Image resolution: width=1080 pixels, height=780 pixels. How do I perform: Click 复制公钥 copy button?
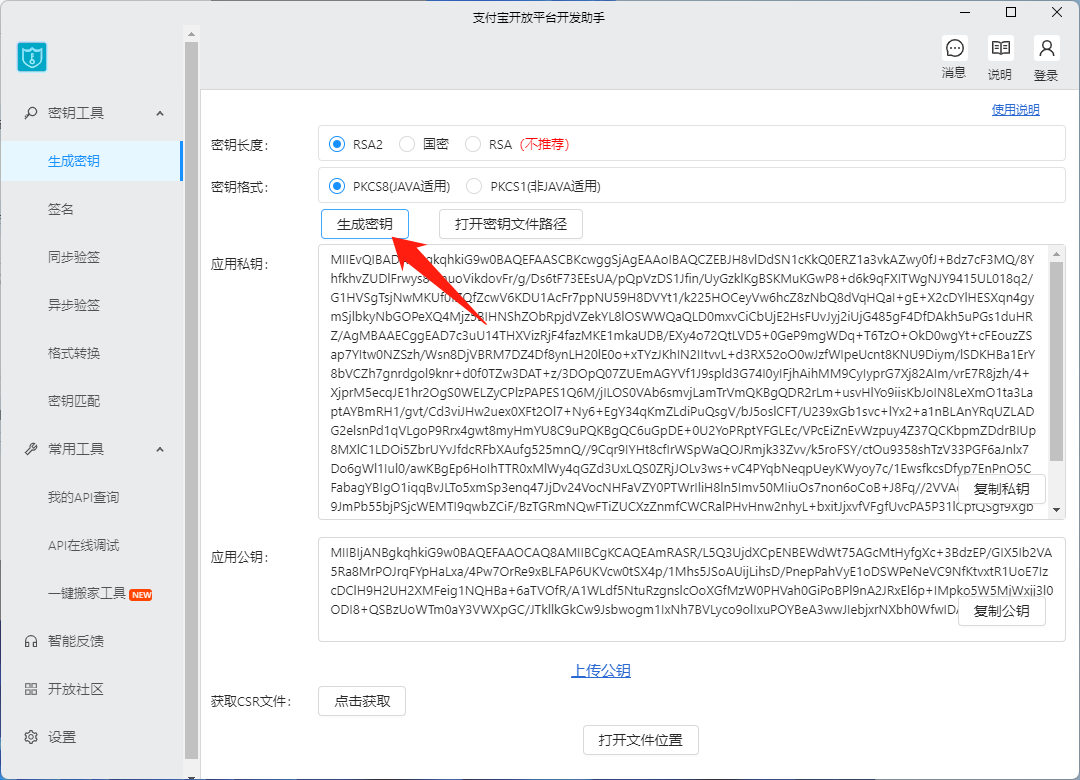(1002, 611)
